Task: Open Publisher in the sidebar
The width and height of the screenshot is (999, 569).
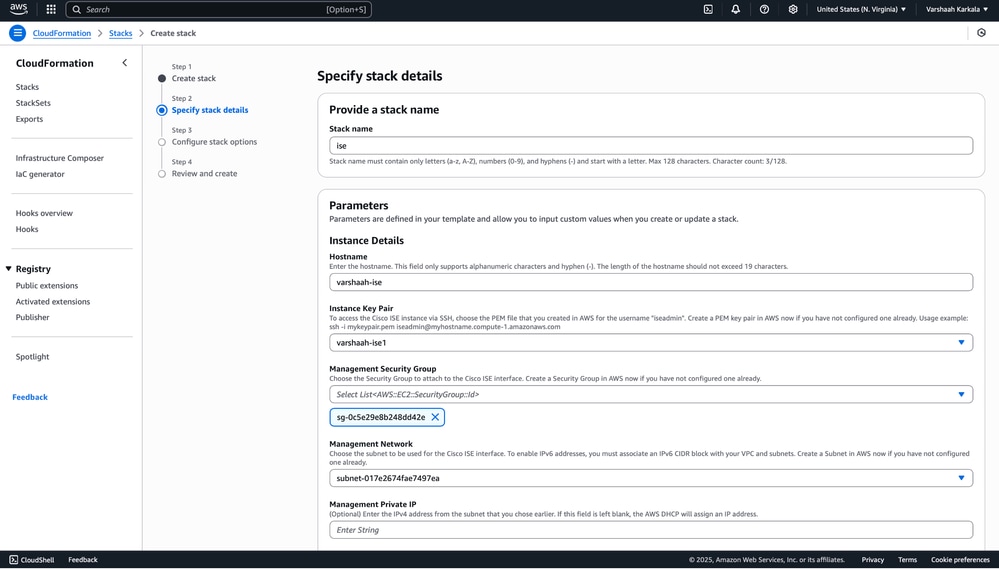Action: pos(32,317)
